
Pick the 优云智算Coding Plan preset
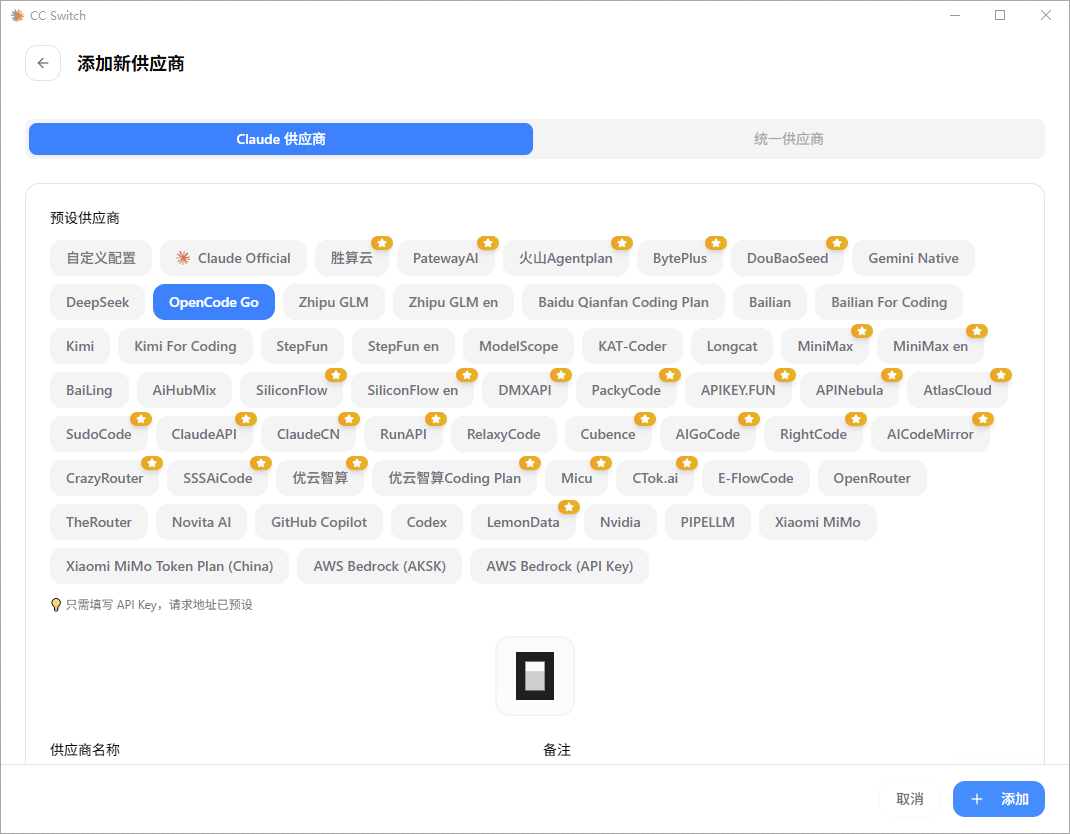(454, 478)
